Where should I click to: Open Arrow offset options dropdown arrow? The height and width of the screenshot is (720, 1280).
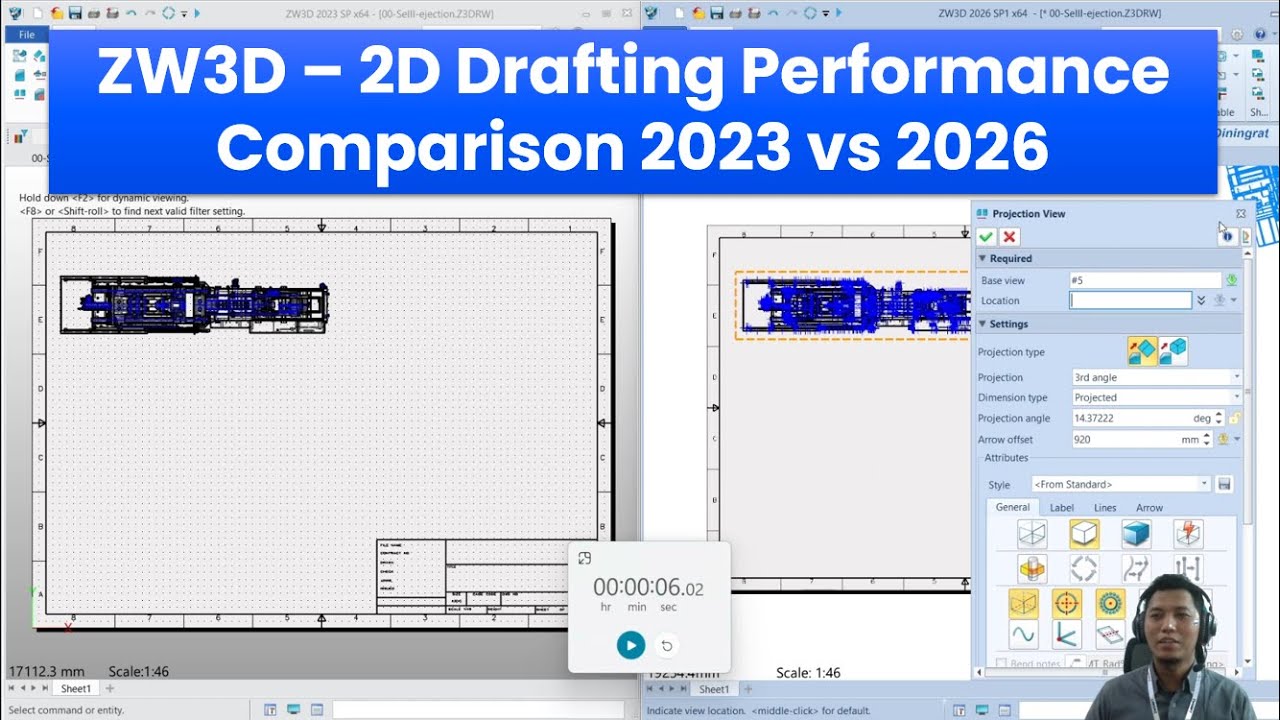(1236, 439)
